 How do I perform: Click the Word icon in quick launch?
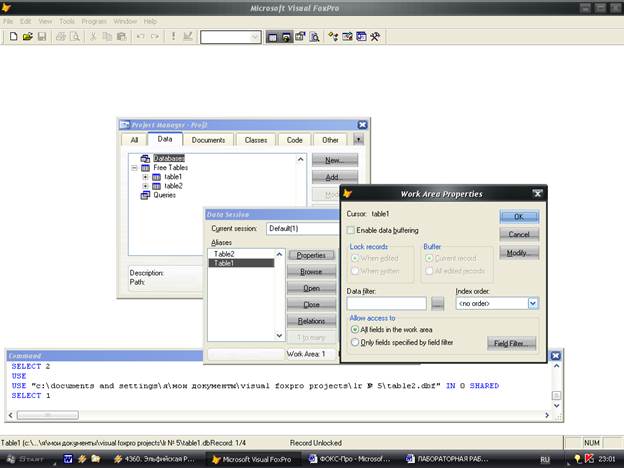pos(68,459)
